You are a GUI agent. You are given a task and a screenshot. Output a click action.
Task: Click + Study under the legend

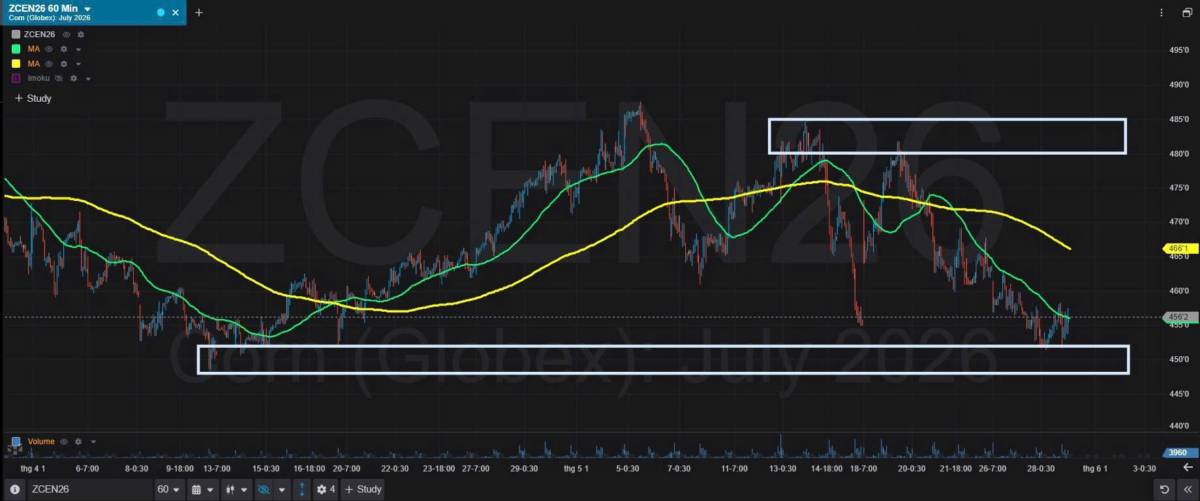pos(33,98)
